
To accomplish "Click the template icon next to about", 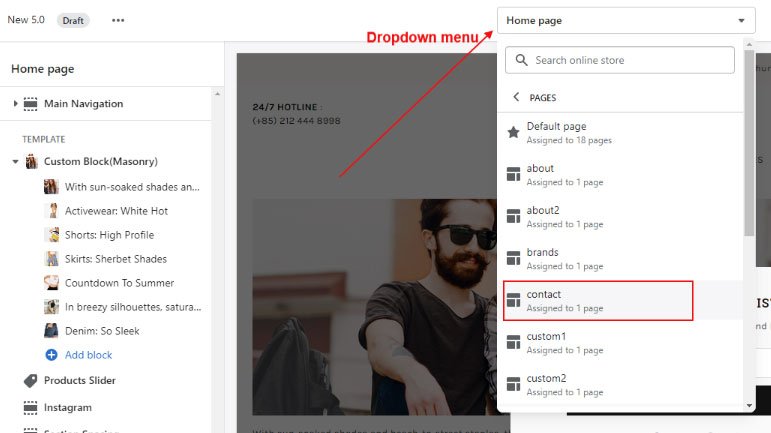I will click(513, 174).
